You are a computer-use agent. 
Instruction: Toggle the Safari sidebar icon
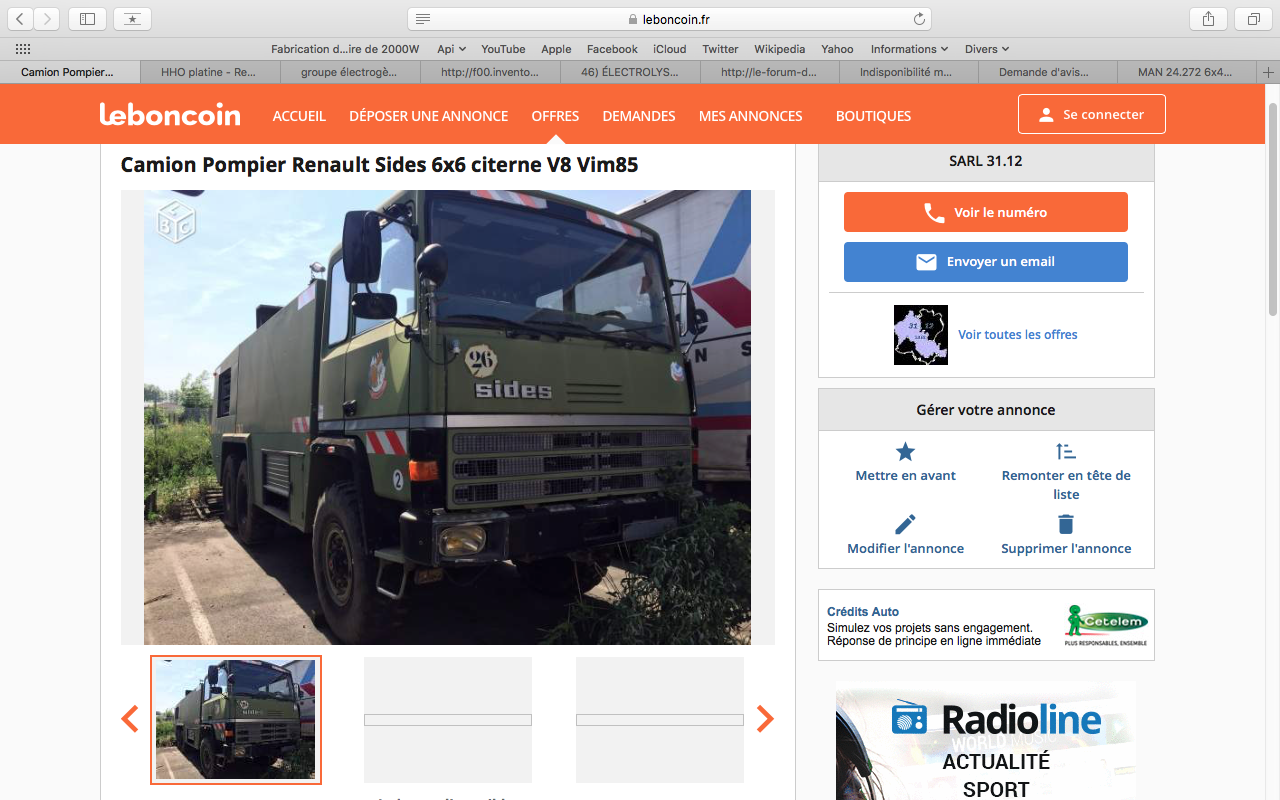[x=88, y=19]
